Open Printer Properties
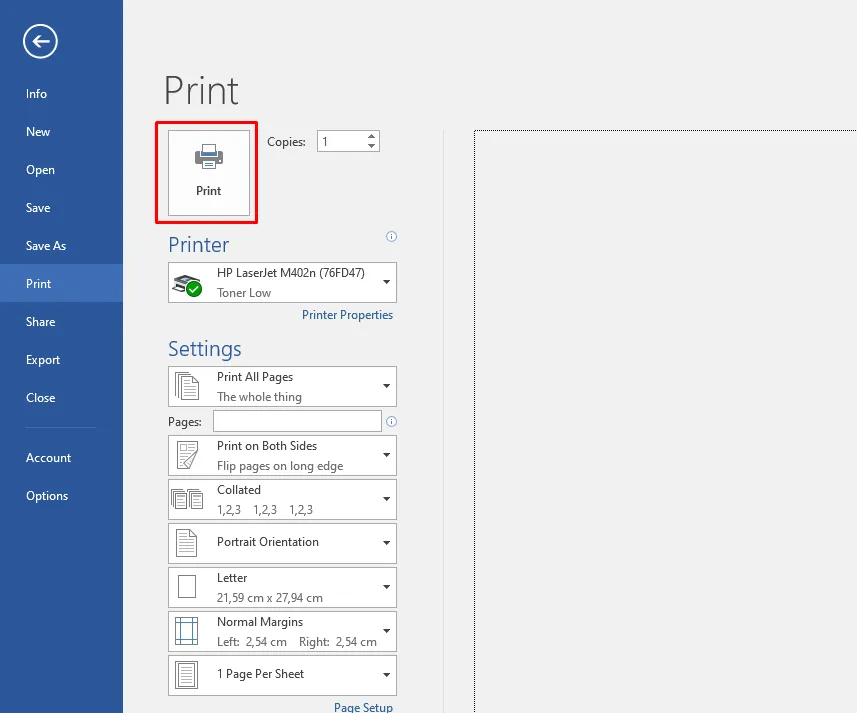 [x=347, y=314]
